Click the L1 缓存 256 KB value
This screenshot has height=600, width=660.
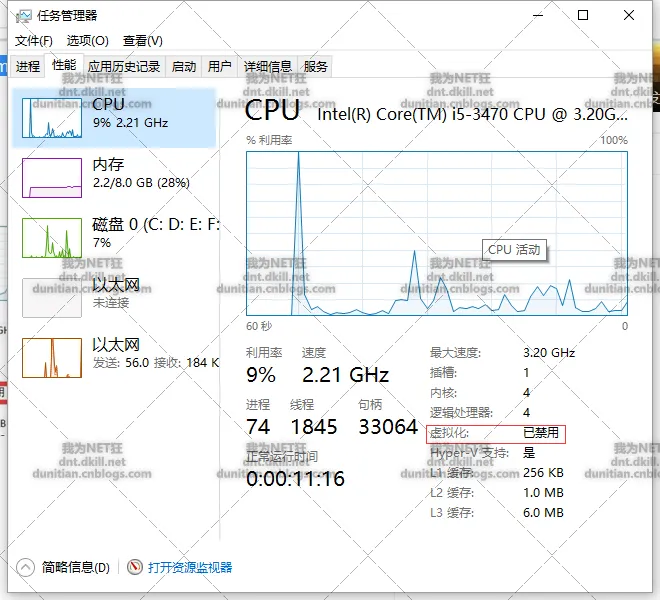pyautogui.click(x=543, y=472)
